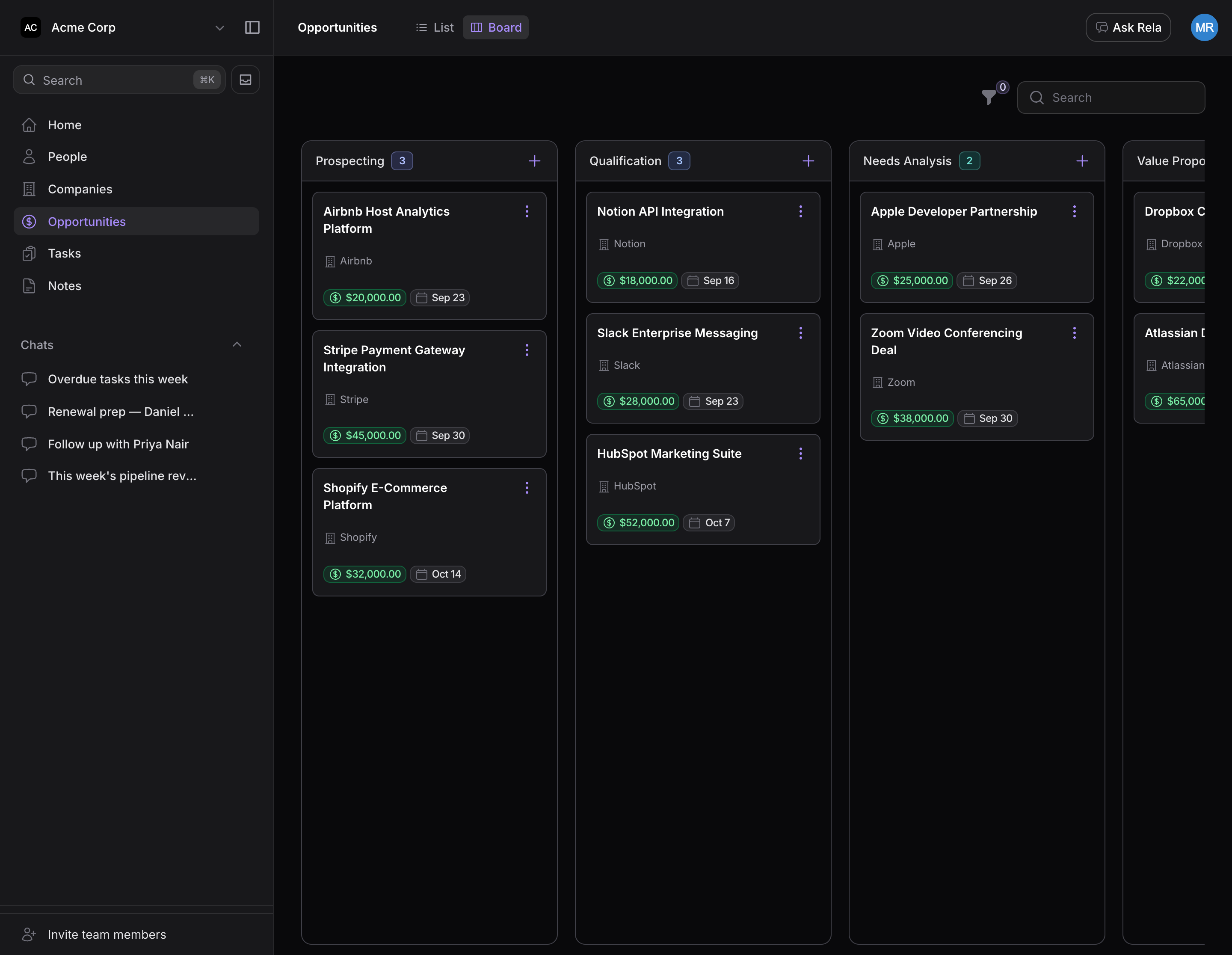Add a card to Needs Analysis column

(x=1082, y=161)
